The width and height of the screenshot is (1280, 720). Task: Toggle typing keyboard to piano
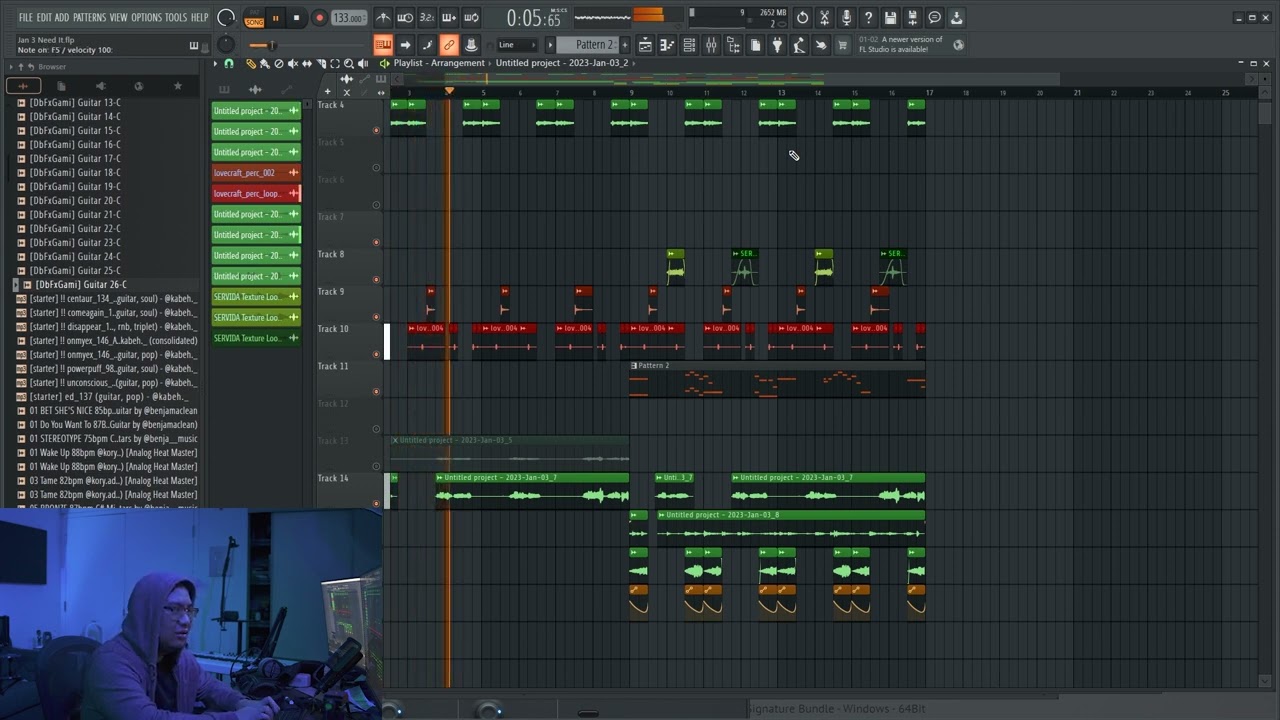[x=383, y=45]
